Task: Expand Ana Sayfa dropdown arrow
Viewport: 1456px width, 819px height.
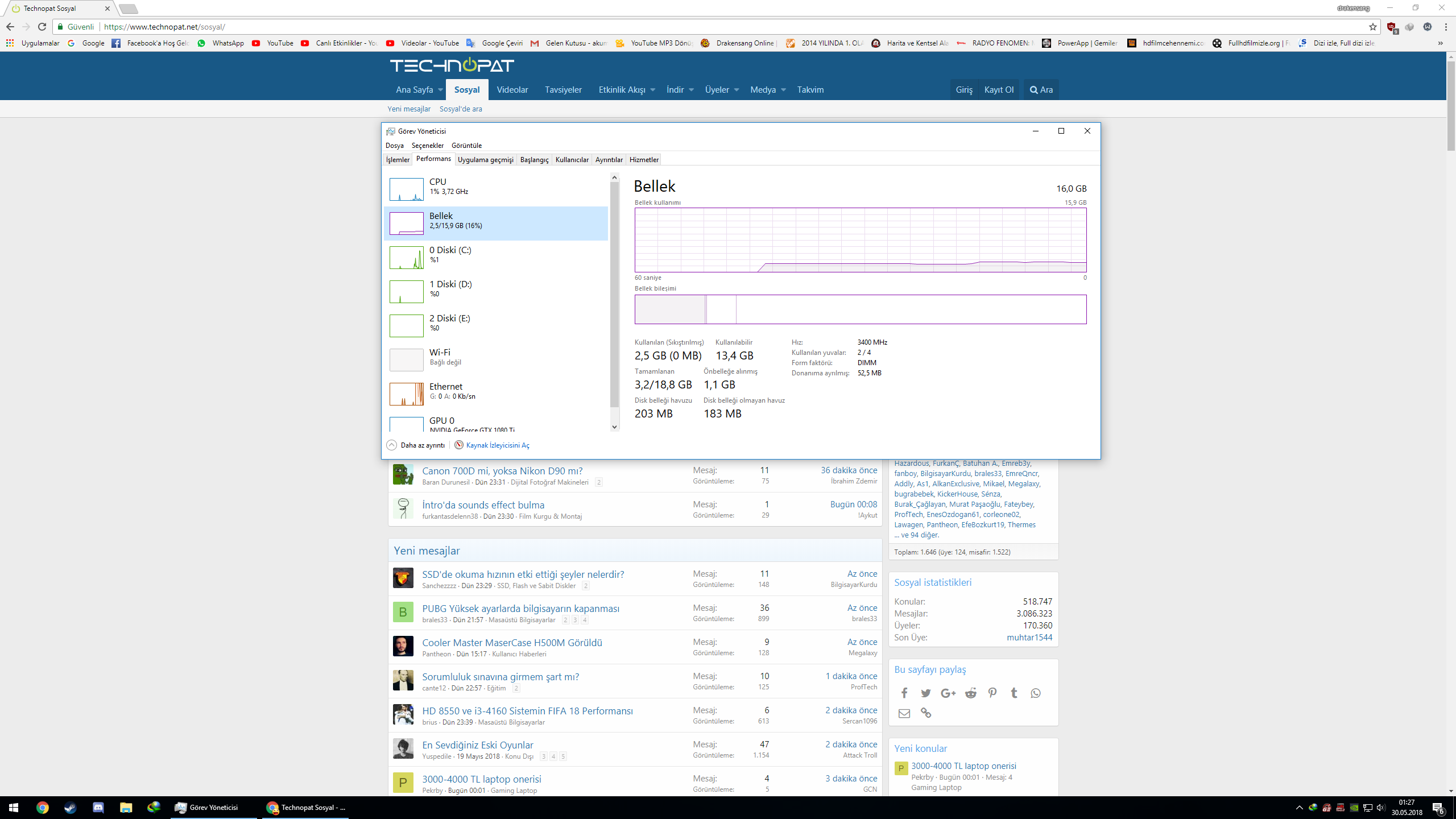Action: point(440,90)
